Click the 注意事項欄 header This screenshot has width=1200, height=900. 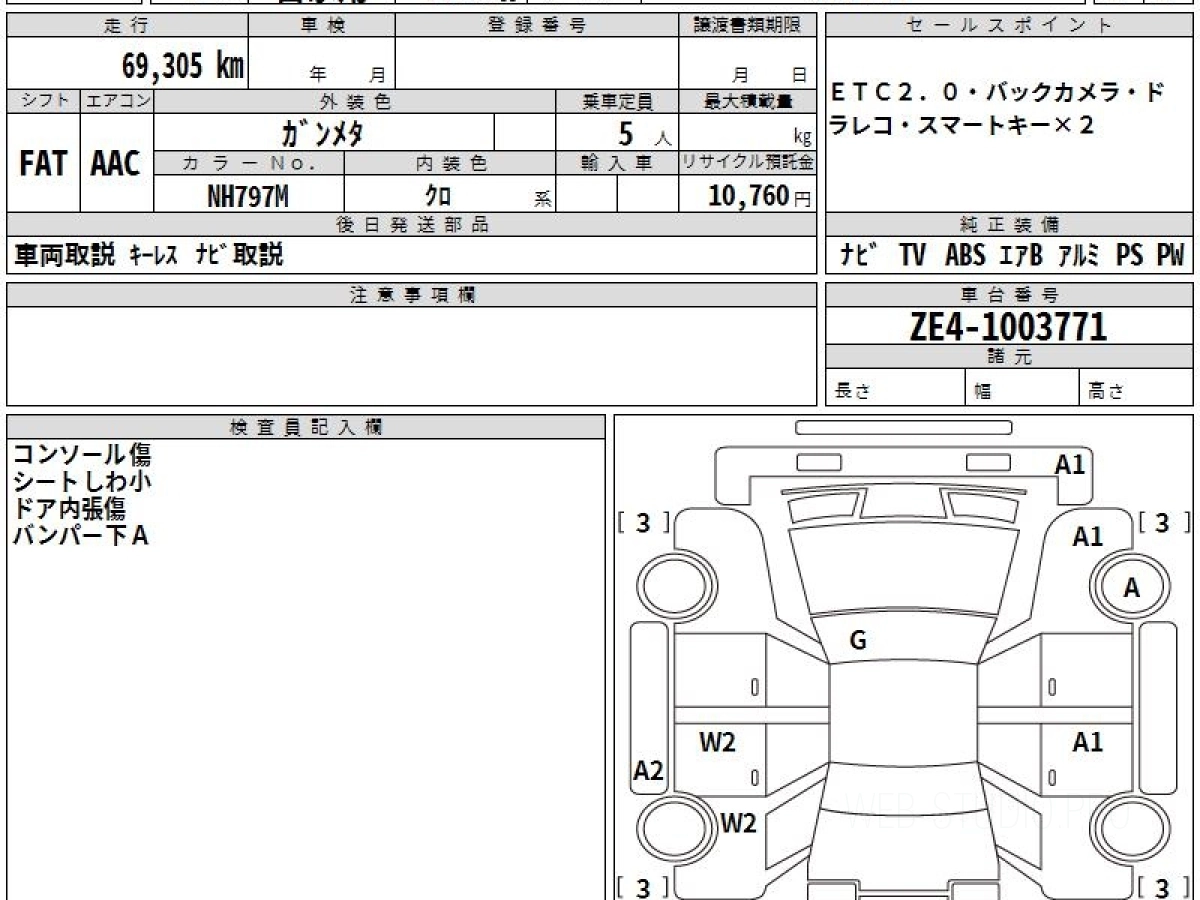[412, 295]
